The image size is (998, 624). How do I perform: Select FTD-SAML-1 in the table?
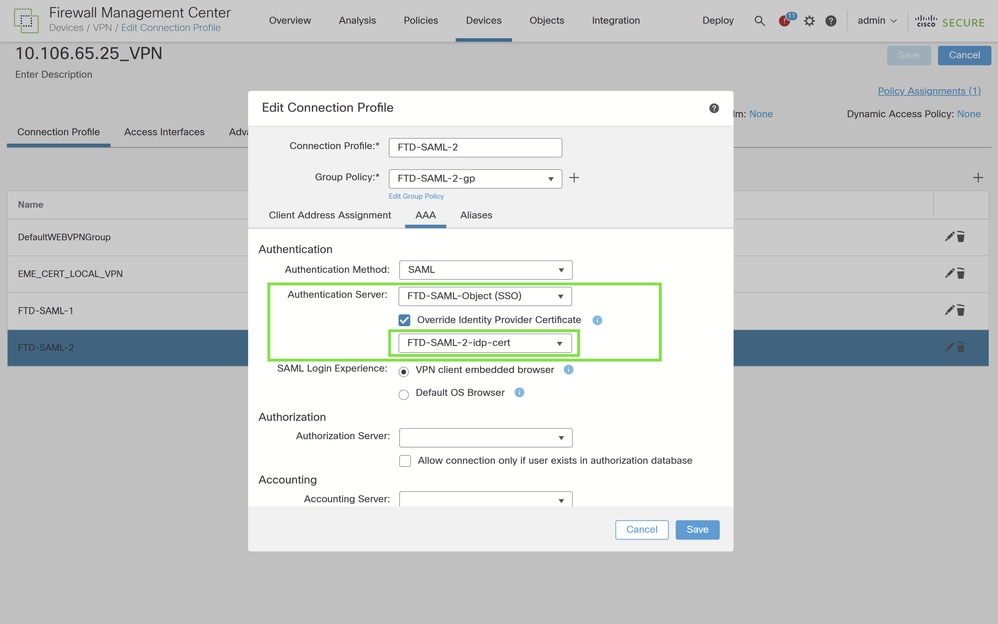point(45,311)
